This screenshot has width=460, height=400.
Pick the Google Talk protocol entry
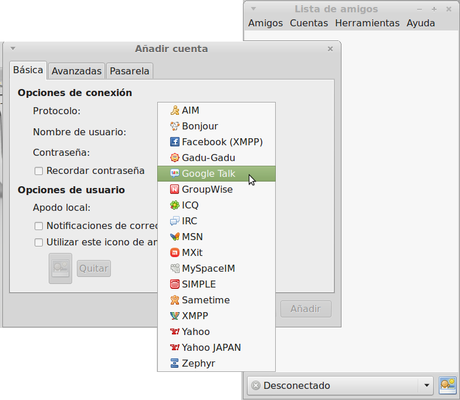pos(216,174)
